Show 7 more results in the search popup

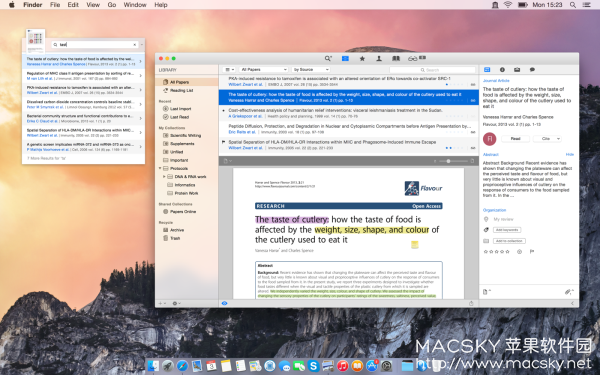coord(47,158)
